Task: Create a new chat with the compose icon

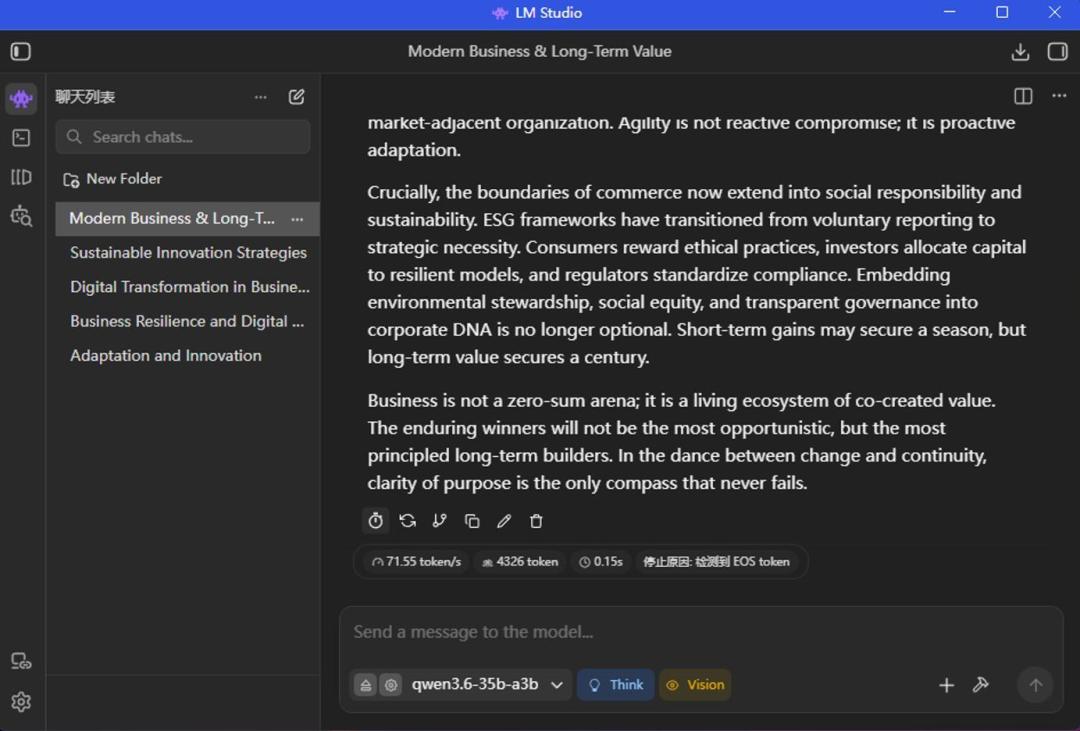Action: tap(296, 97)
